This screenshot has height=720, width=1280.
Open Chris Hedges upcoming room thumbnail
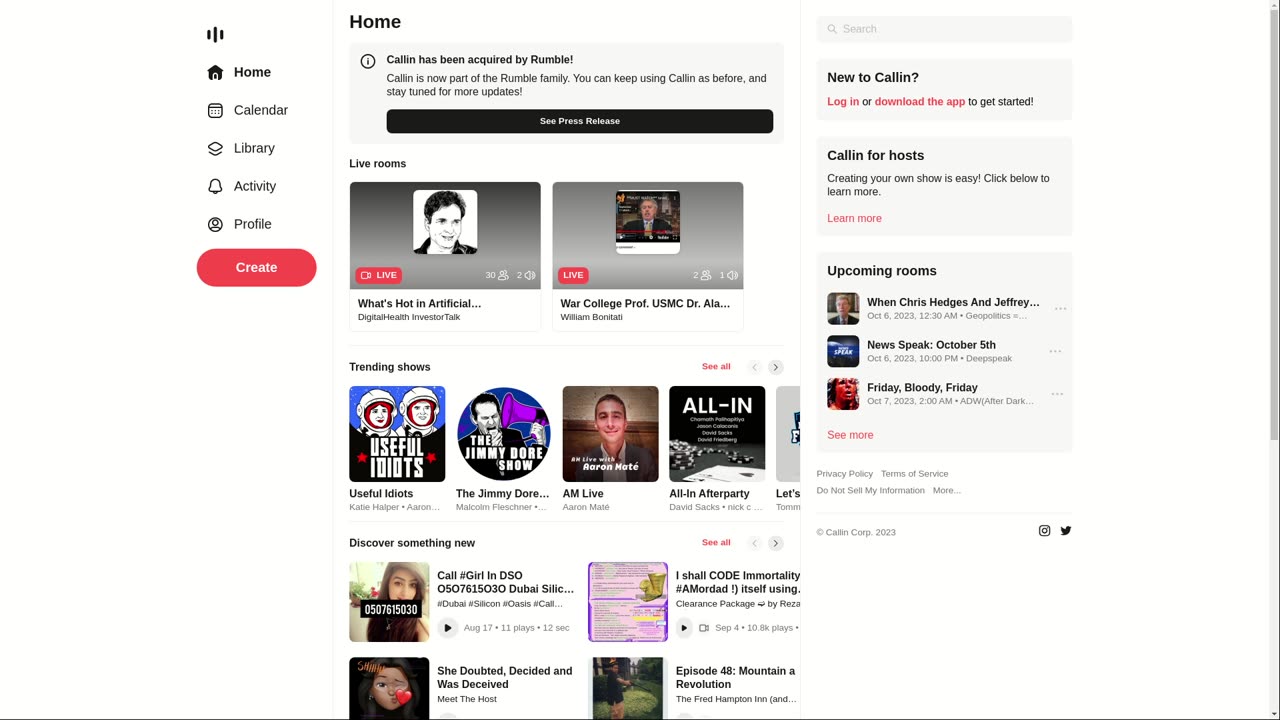tap(843, 309)
